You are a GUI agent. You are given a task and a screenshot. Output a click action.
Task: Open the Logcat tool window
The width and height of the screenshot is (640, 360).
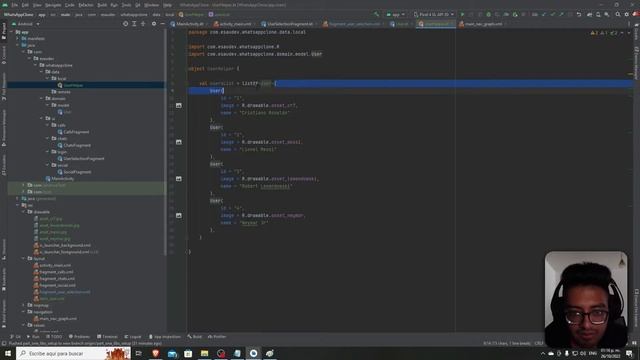pos(133,337)
